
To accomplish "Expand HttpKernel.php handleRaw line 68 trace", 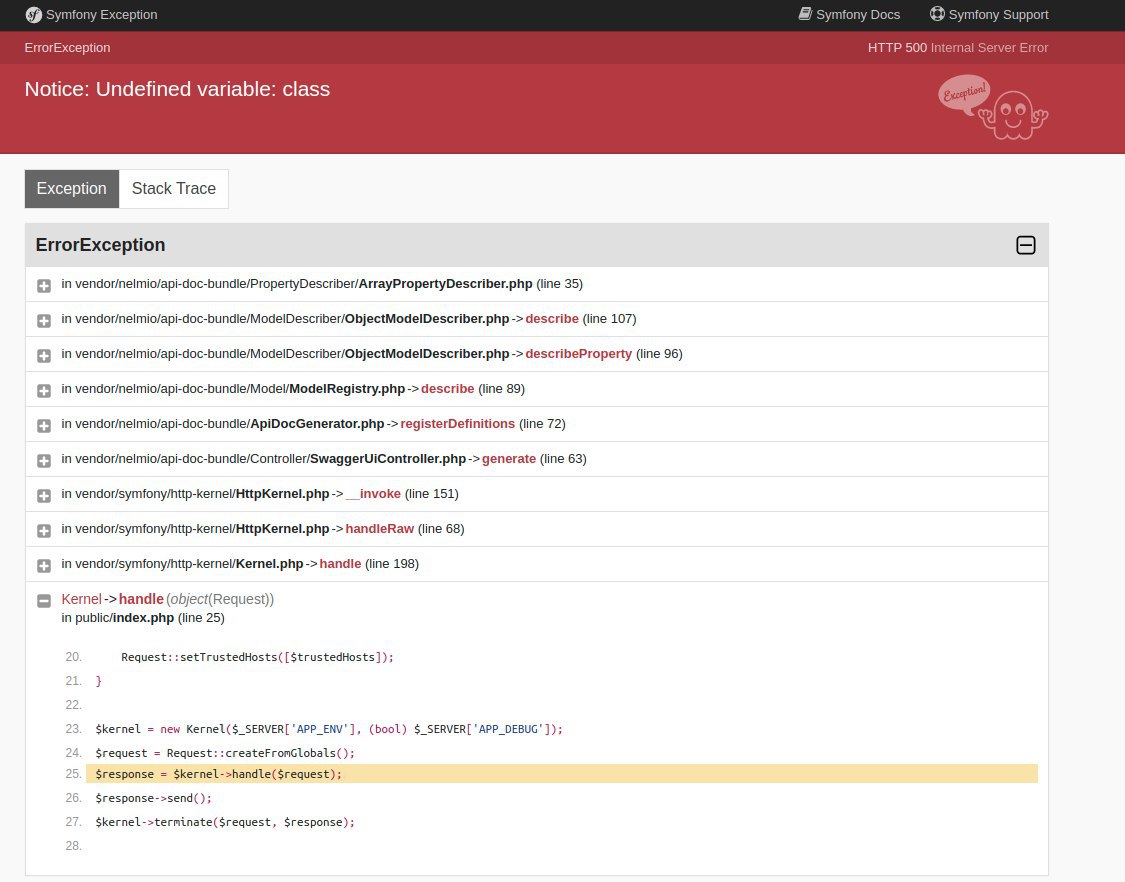I will pyautogui.click(x=44, y=531).
